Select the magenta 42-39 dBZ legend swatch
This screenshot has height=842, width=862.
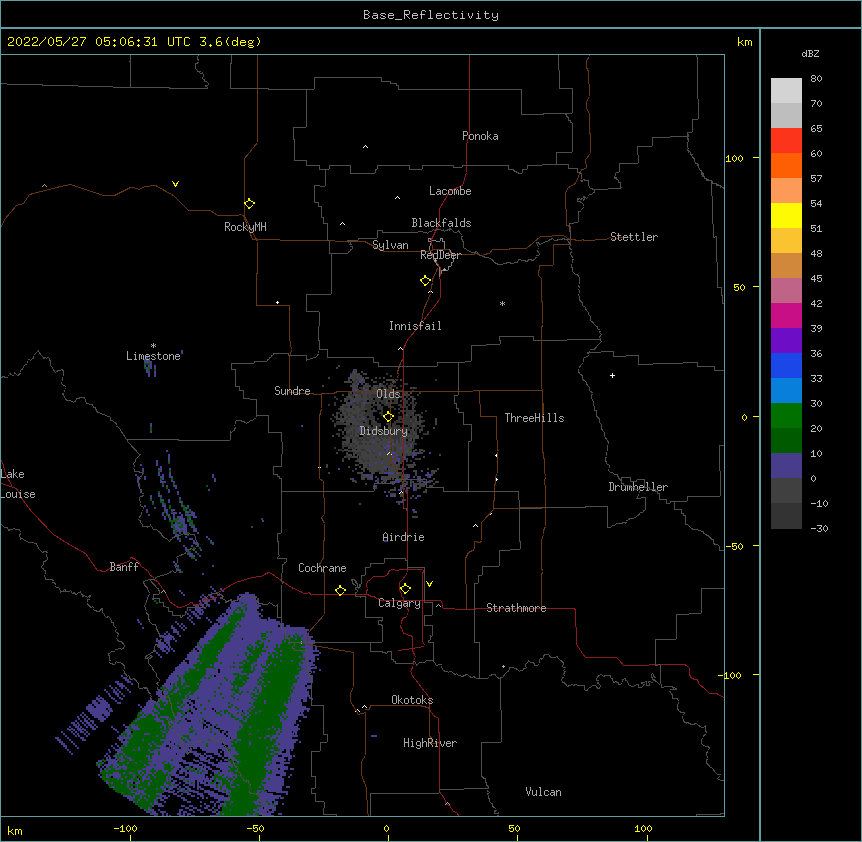pos(786,316)
